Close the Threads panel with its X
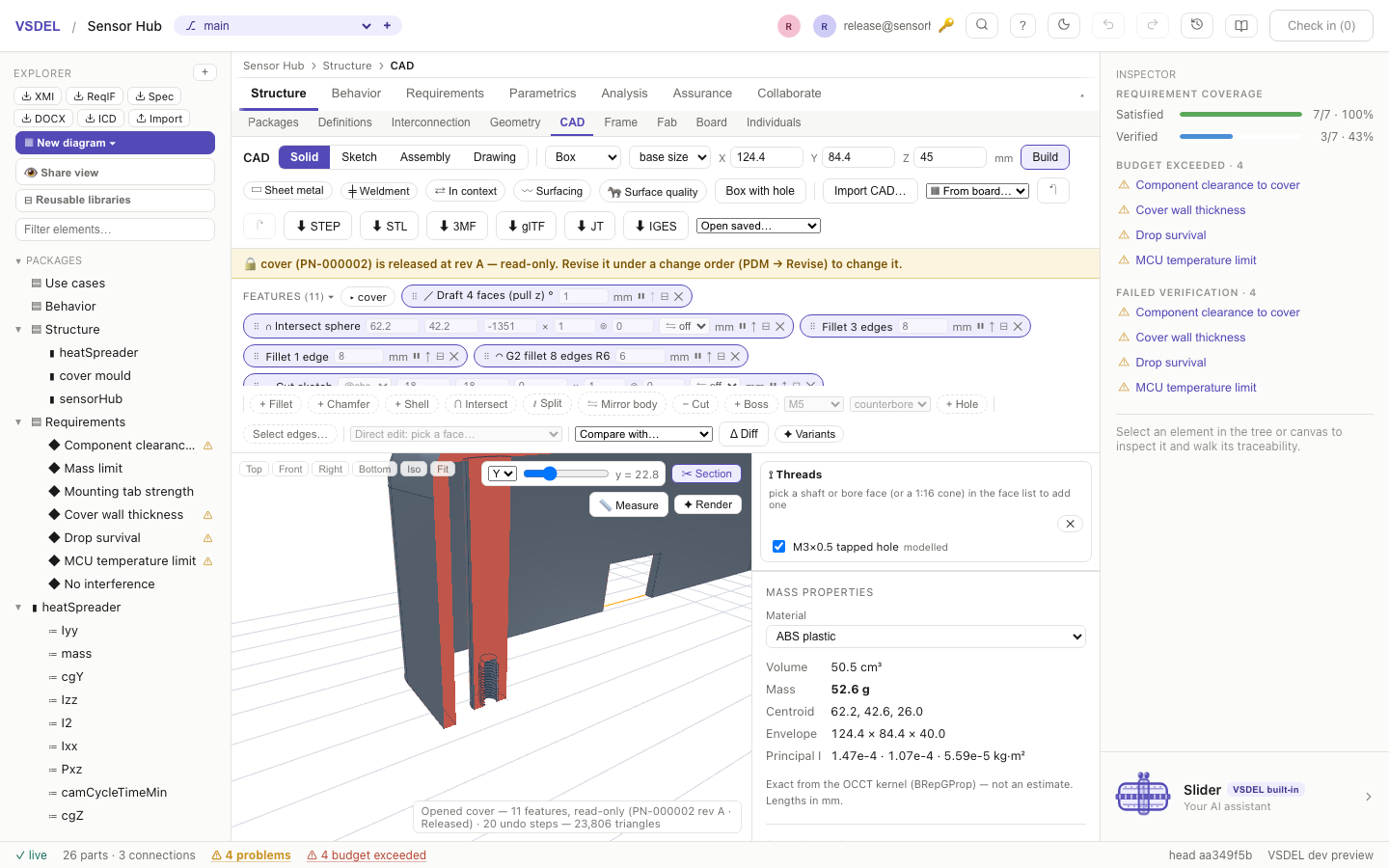This screenshot has height=868, width=1389. [1071, 524]
